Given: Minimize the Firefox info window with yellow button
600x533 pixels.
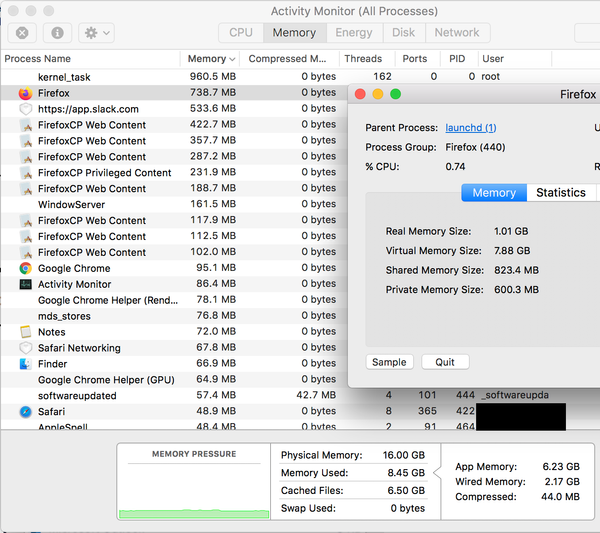Looking at the screenshot, I should [378, 94].
